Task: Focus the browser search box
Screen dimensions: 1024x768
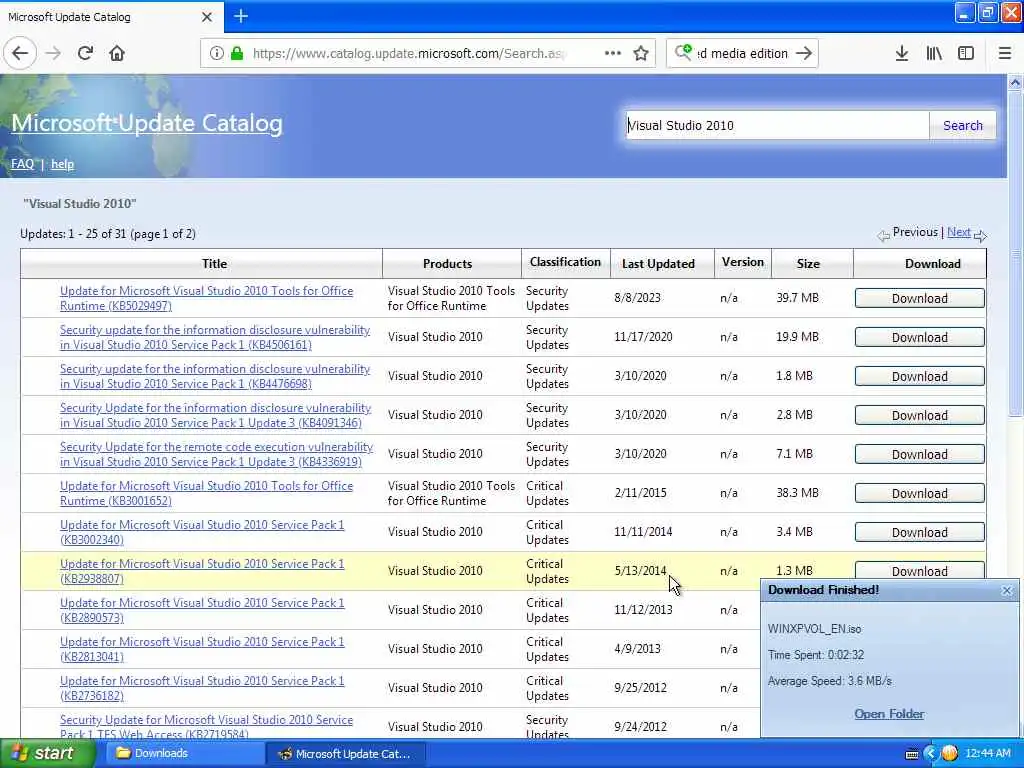Action: (744, 54)
